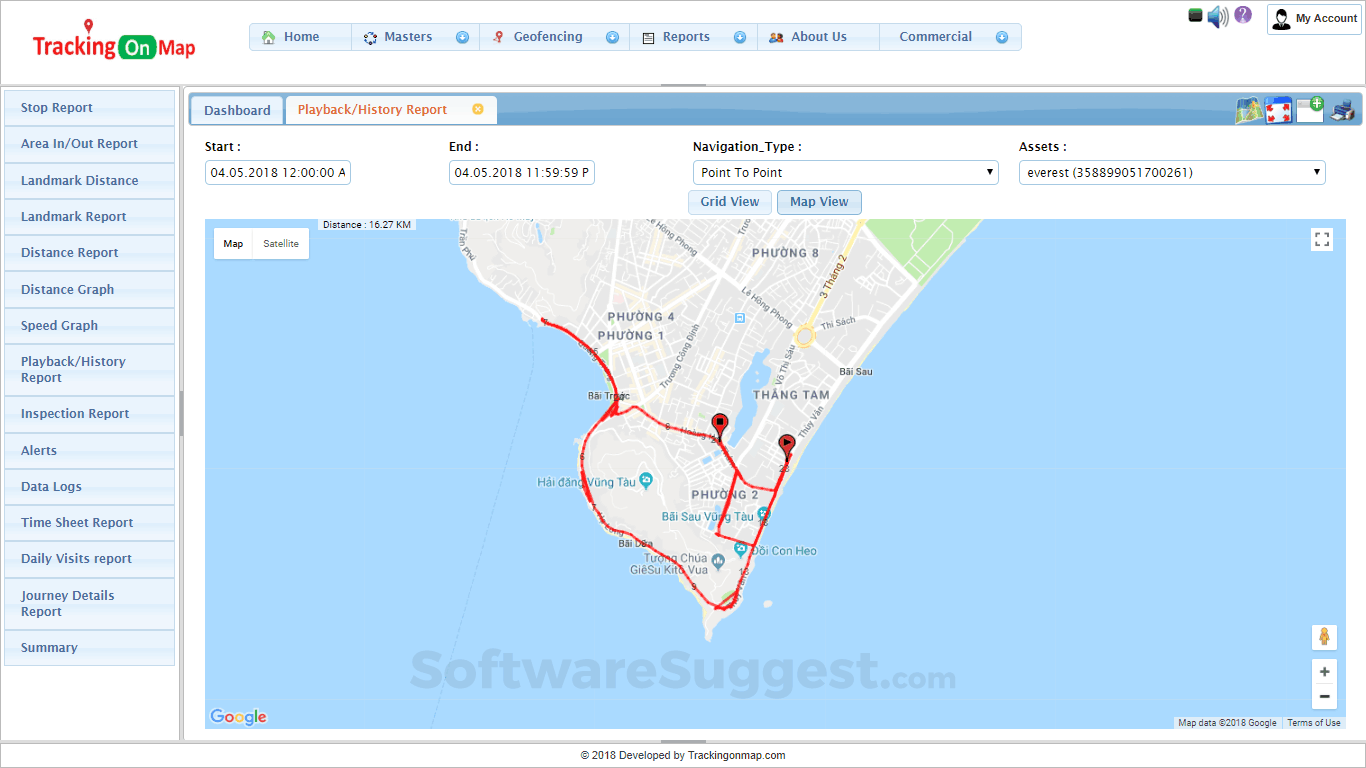The height and width of the screenshot is (768, 1366).
Task: Open the printer icon to print the report
Action: 1341,111
